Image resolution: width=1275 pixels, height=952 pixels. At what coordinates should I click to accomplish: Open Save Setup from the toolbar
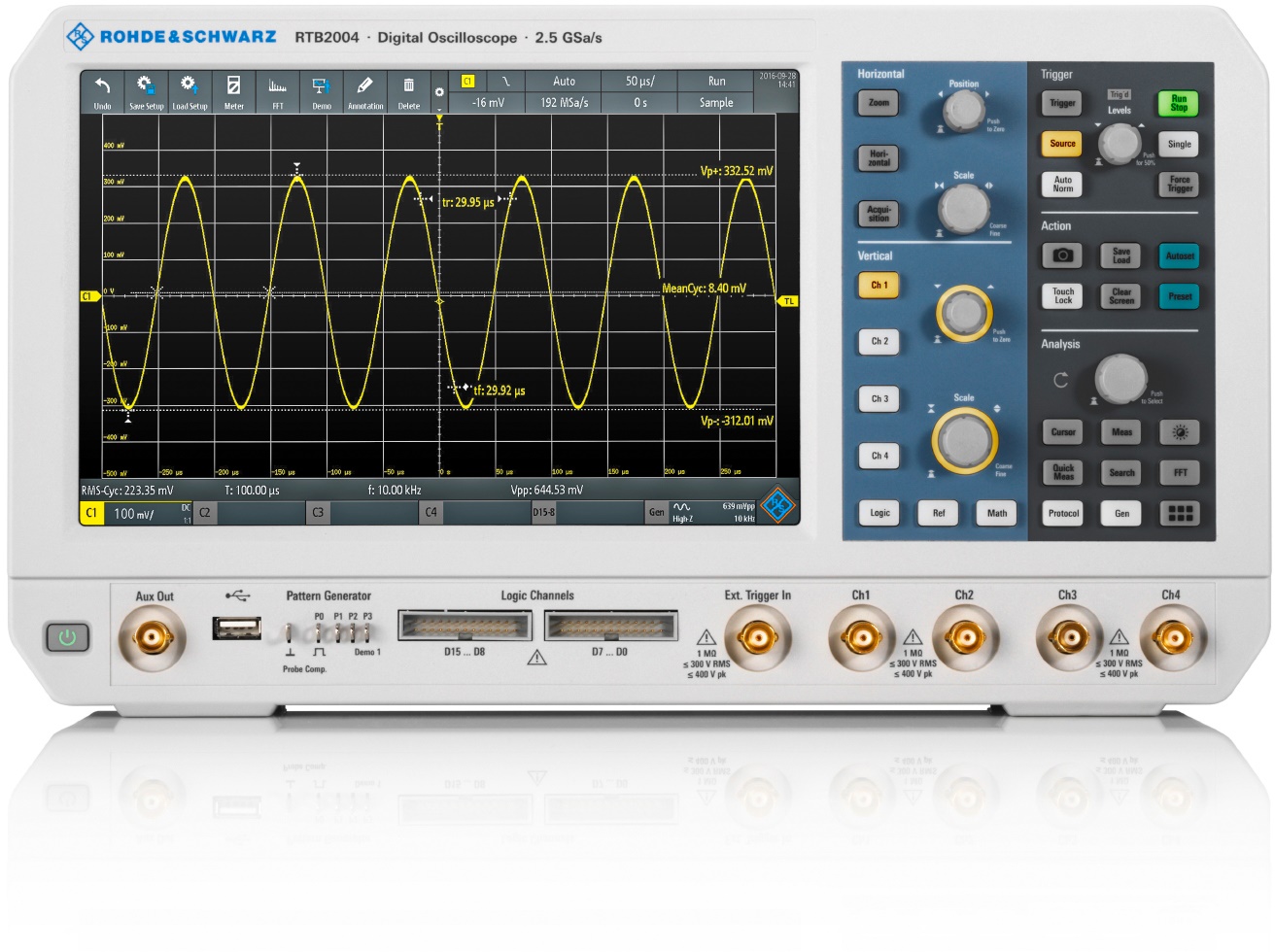pyautogui.click(x=146, y=91)
